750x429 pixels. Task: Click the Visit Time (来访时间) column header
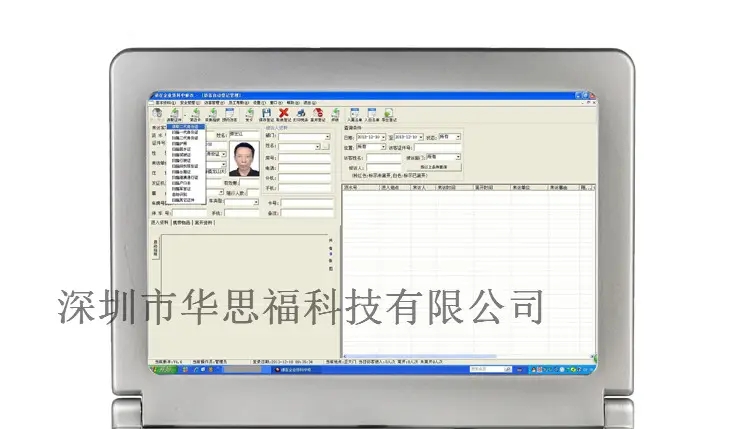[x=454, y=187]
